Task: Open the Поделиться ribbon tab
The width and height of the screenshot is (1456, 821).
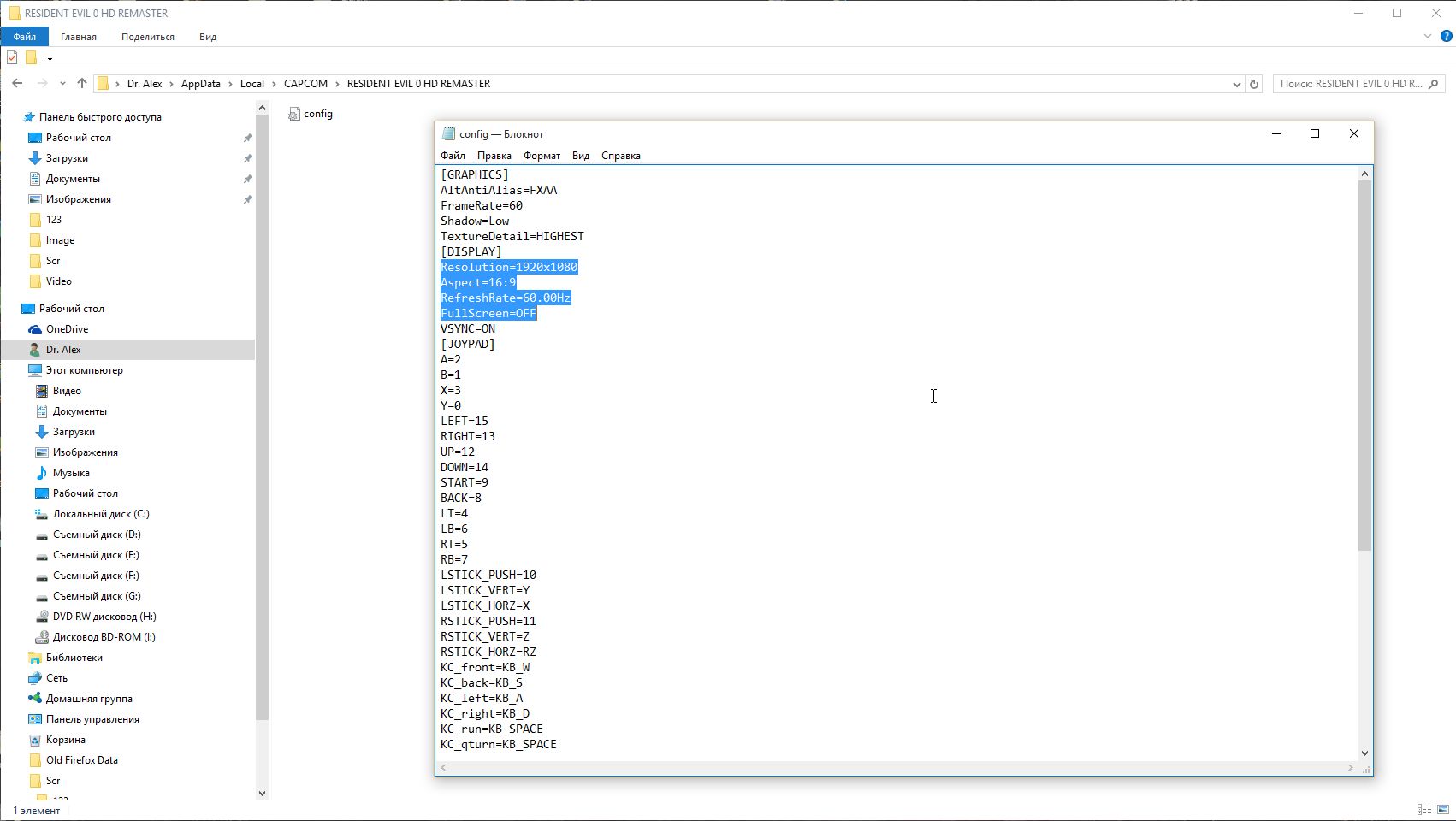Action: 148,37
